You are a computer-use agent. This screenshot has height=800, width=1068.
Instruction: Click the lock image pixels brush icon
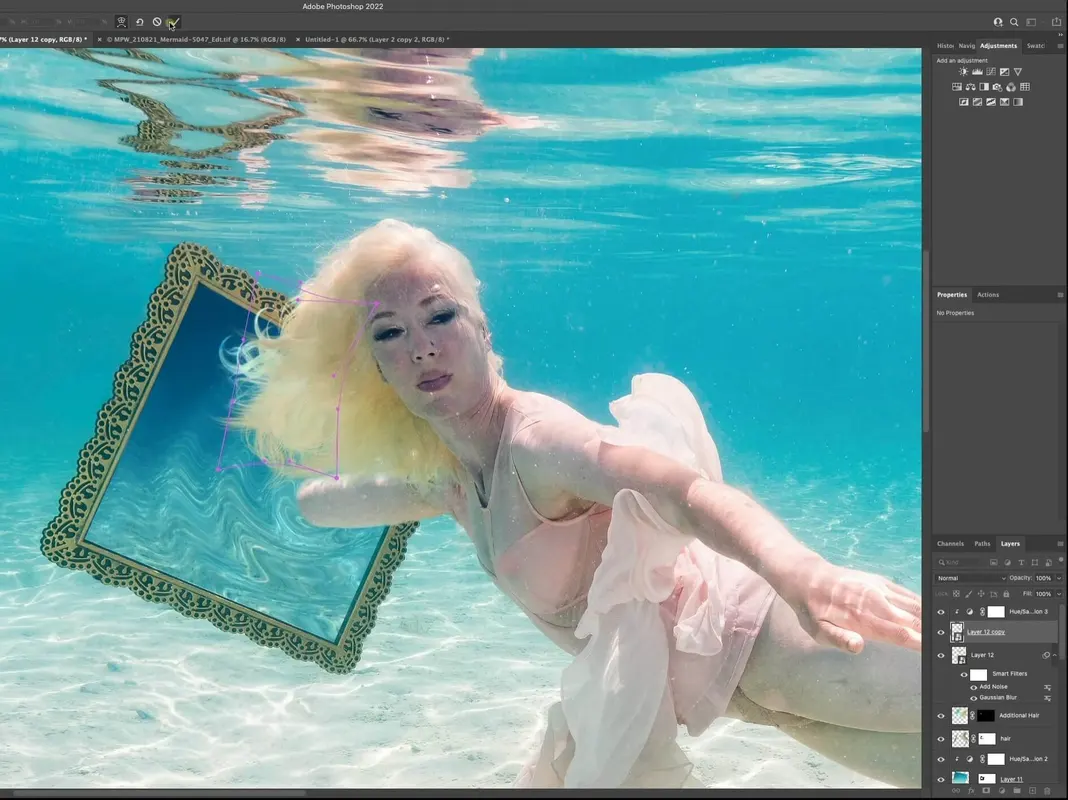(x=969, y=594)
